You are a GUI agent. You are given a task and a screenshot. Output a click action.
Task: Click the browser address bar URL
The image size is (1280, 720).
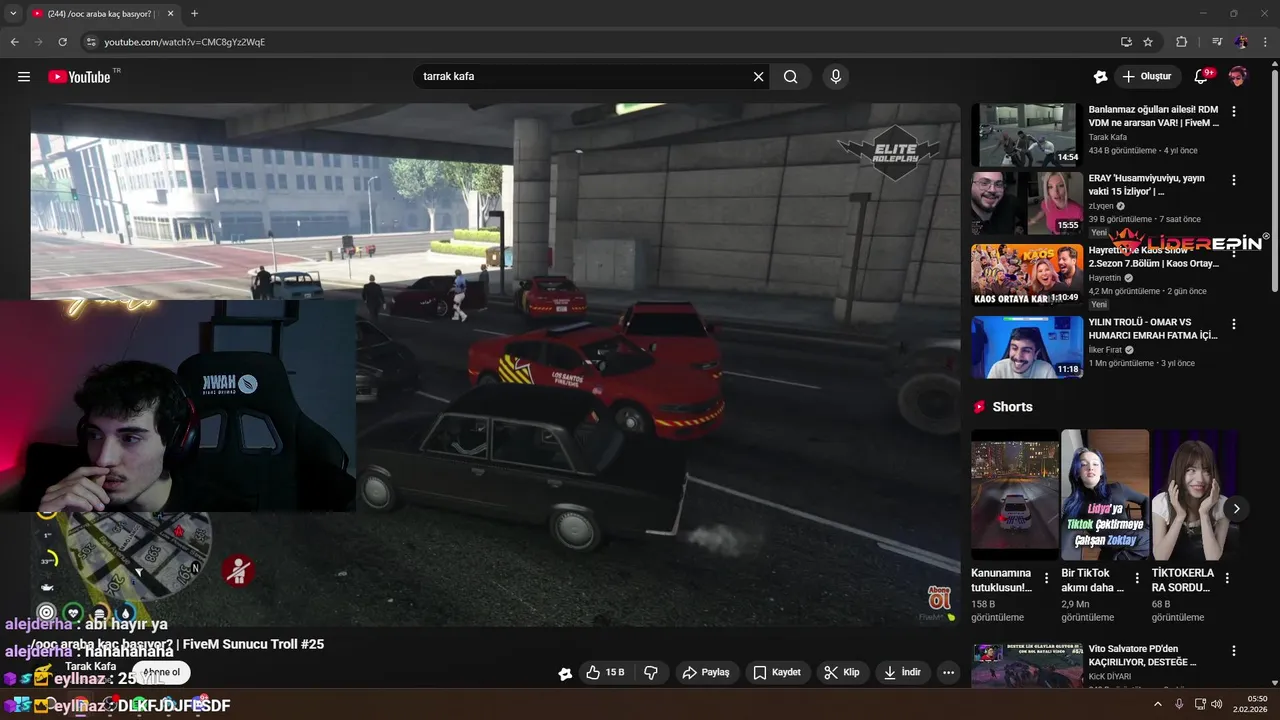pyautogui.click(x=185, y=42)
